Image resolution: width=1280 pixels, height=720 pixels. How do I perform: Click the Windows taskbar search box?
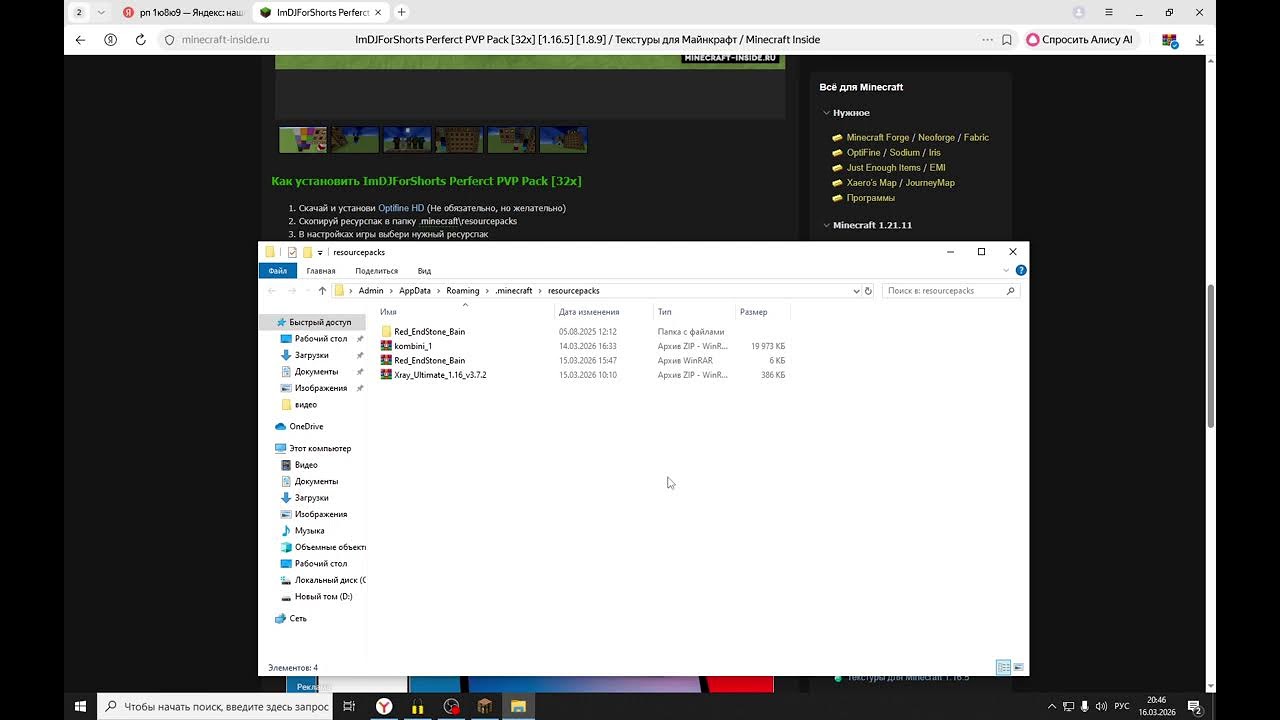click(x=216, y=706)
